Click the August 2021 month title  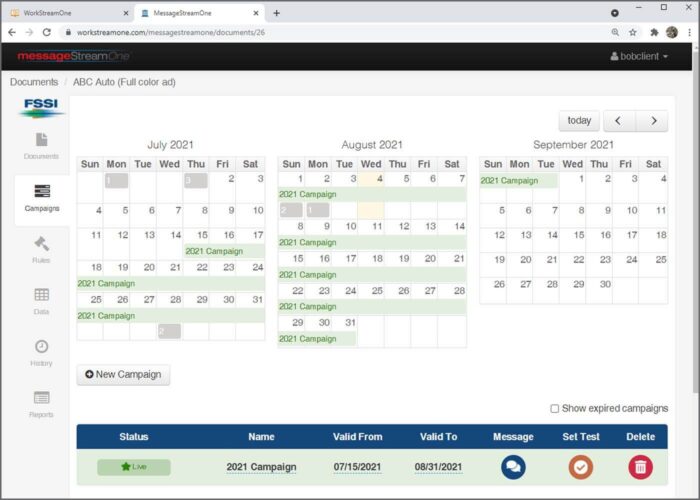[x=372, y=145]
